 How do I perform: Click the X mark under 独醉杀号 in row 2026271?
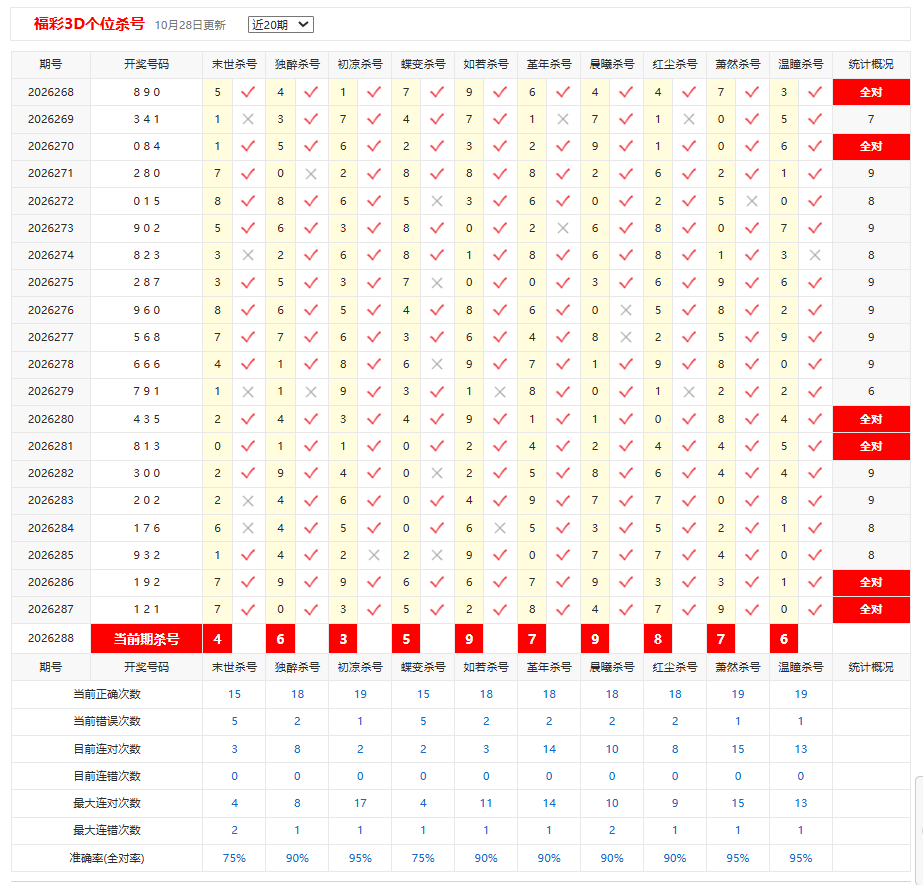(x=311, y=174)
